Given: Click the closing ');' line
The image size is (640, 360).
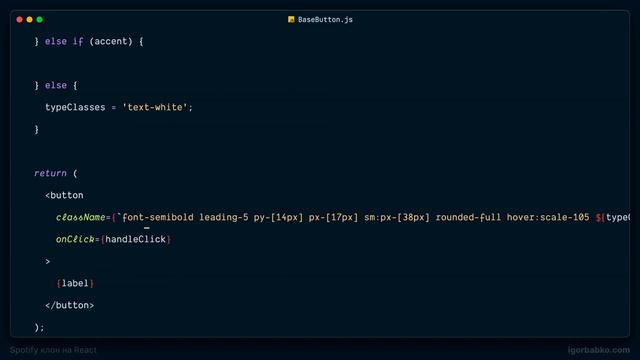Looking at the screenshot, I should pyautogui.click(x=39, y=327).
